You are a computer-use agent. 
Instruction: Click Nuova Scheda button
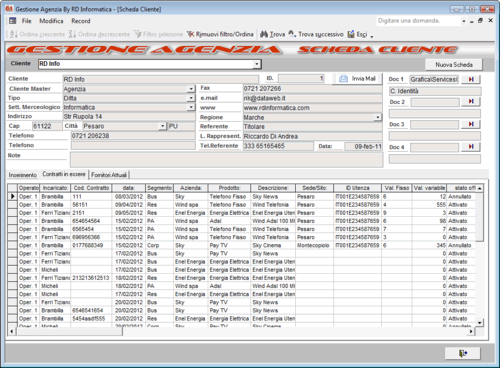point(454,65)
